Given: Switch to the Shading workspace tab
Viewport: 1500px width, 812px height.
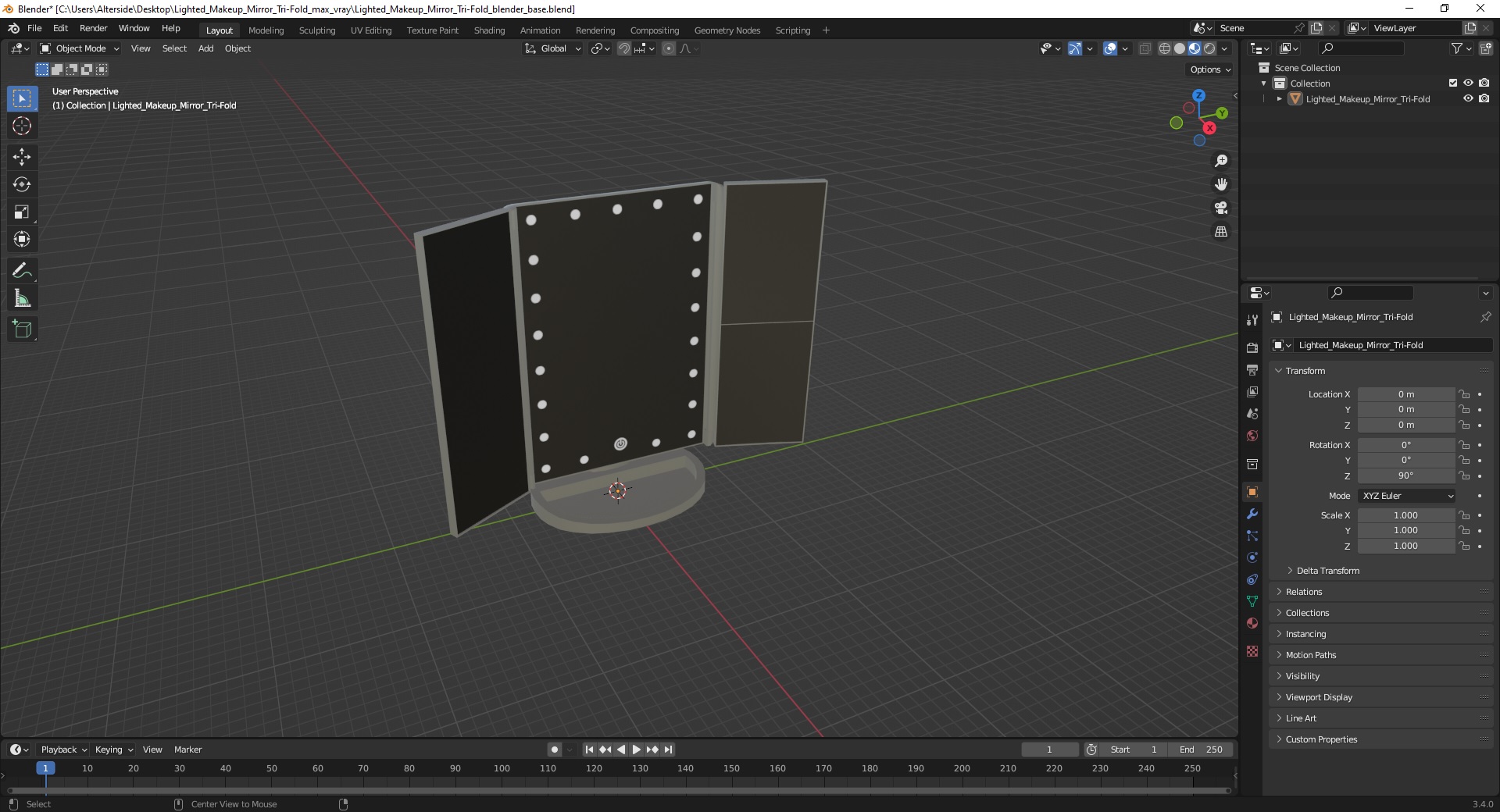Looking at the screenshot, I should 489,30.
